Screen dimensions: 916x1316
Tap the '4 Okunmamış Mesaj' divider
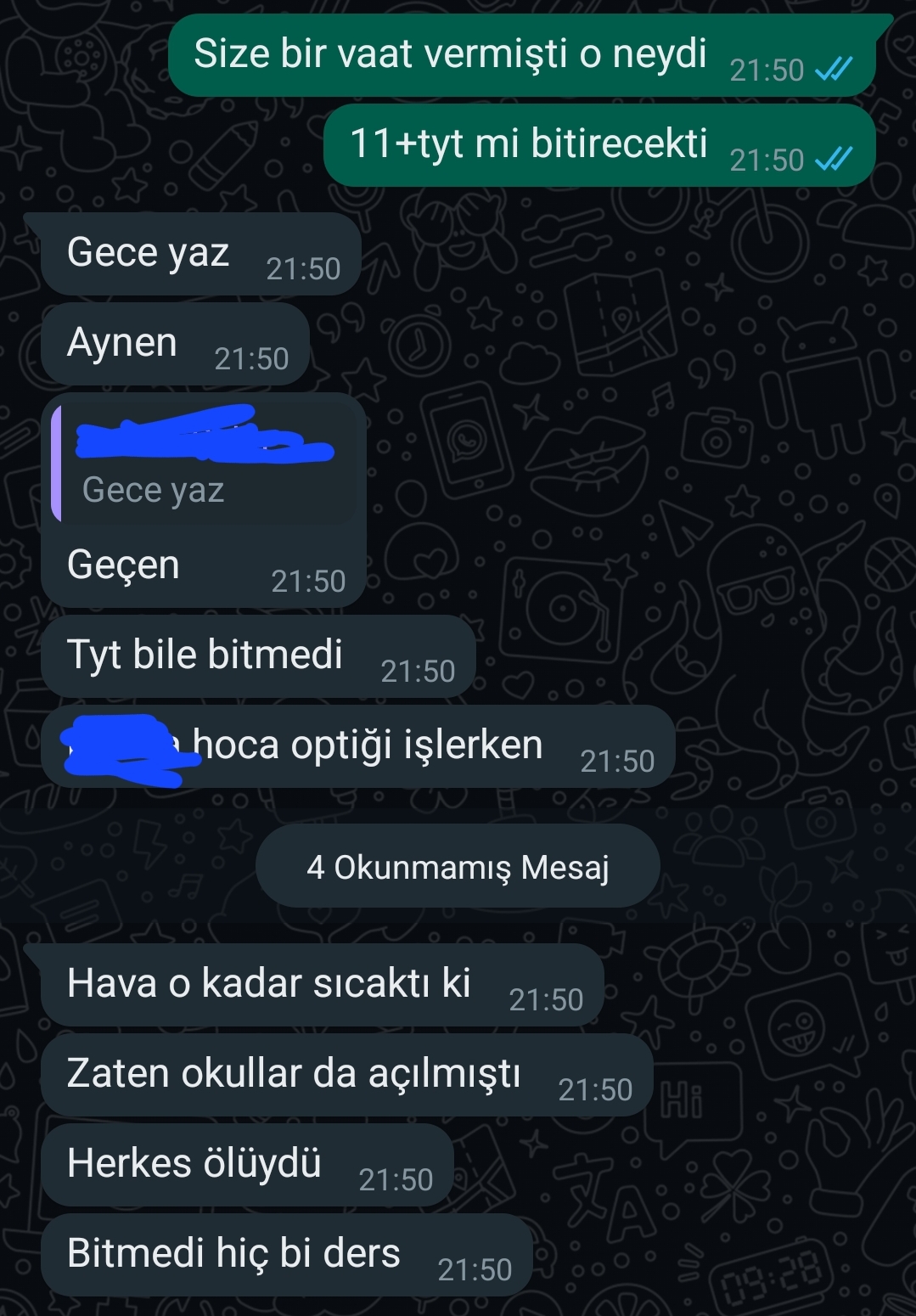coord(458,867)
